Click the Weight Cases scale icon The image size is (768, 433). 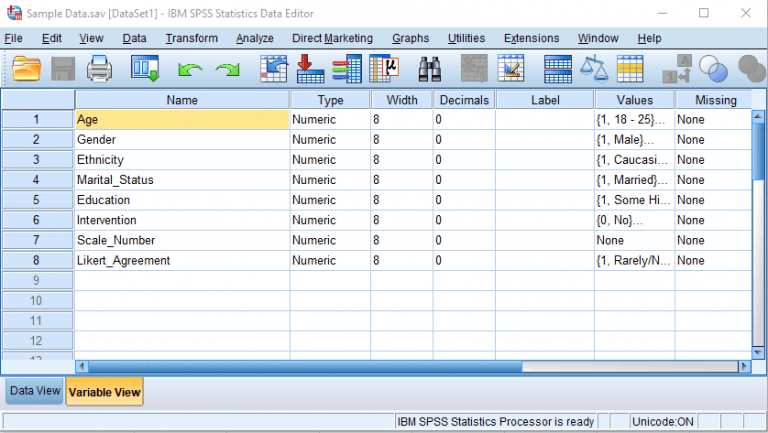[594, 68]
